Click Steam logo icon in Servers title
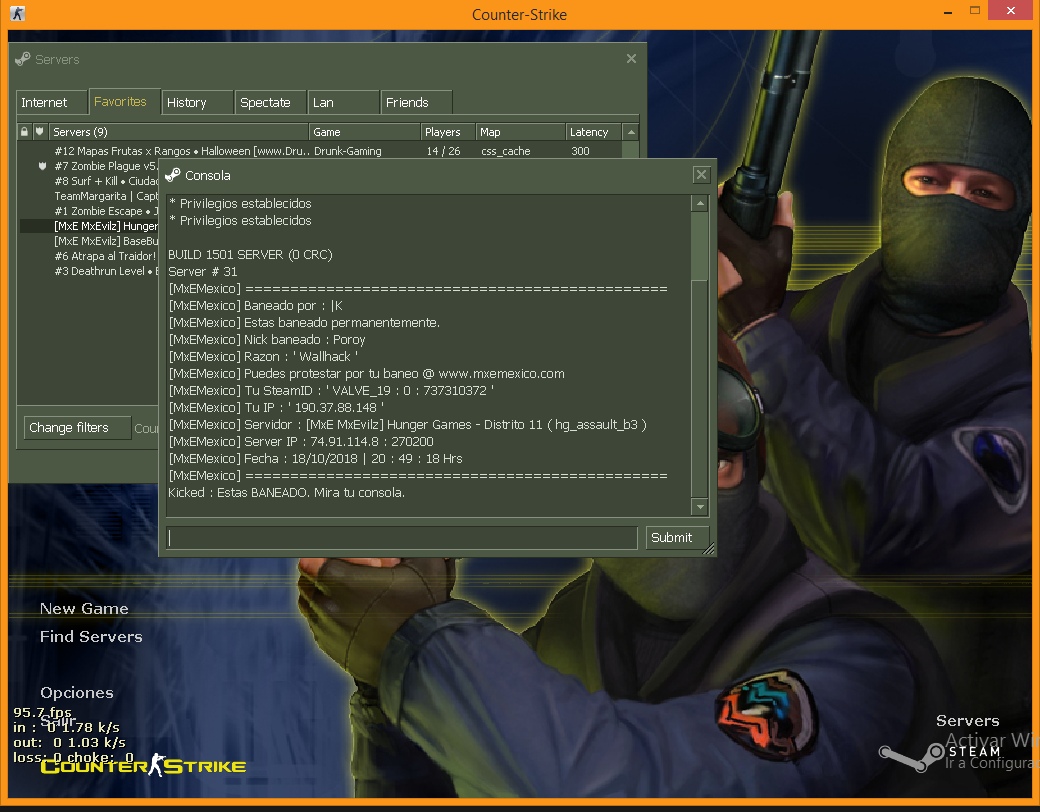Screen dimensions: 1040x812 click(23, 59)
